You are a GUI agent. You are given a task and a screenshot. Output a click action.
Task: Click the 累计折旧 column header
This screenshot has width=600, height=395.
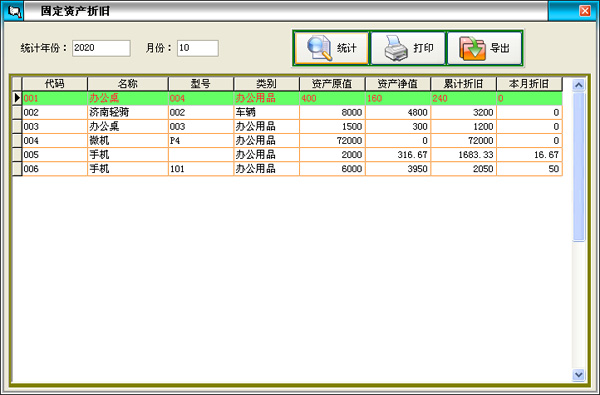463,84
